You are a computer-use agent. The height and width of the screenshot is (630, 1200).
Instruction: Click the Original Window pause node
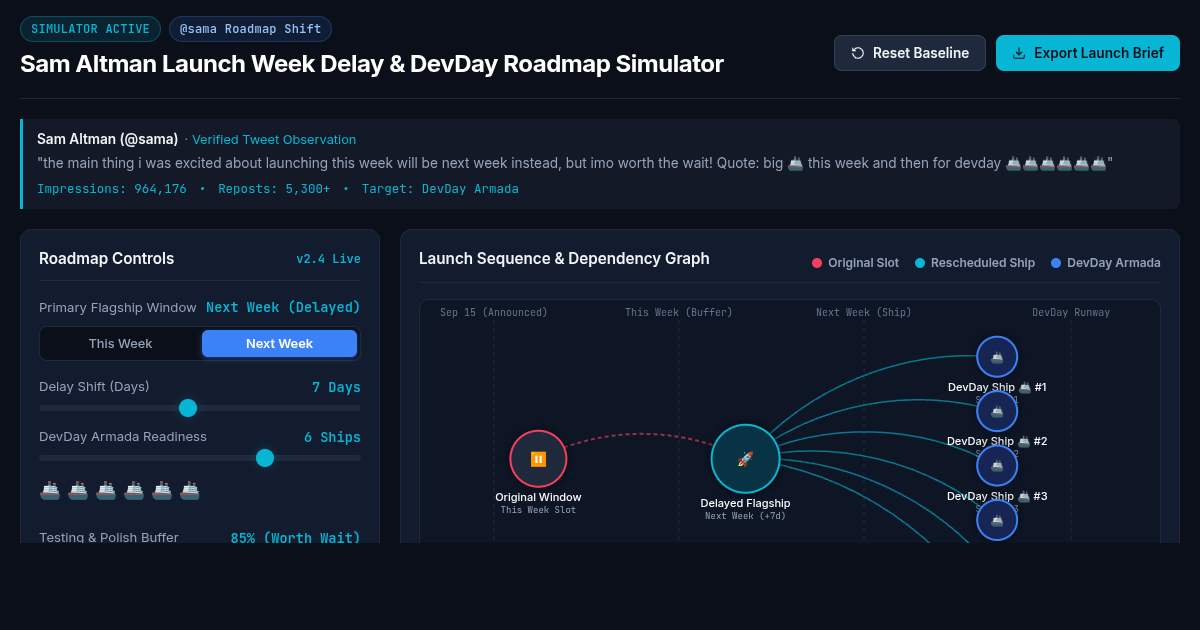pyautogui.click(x=538, y=459)
